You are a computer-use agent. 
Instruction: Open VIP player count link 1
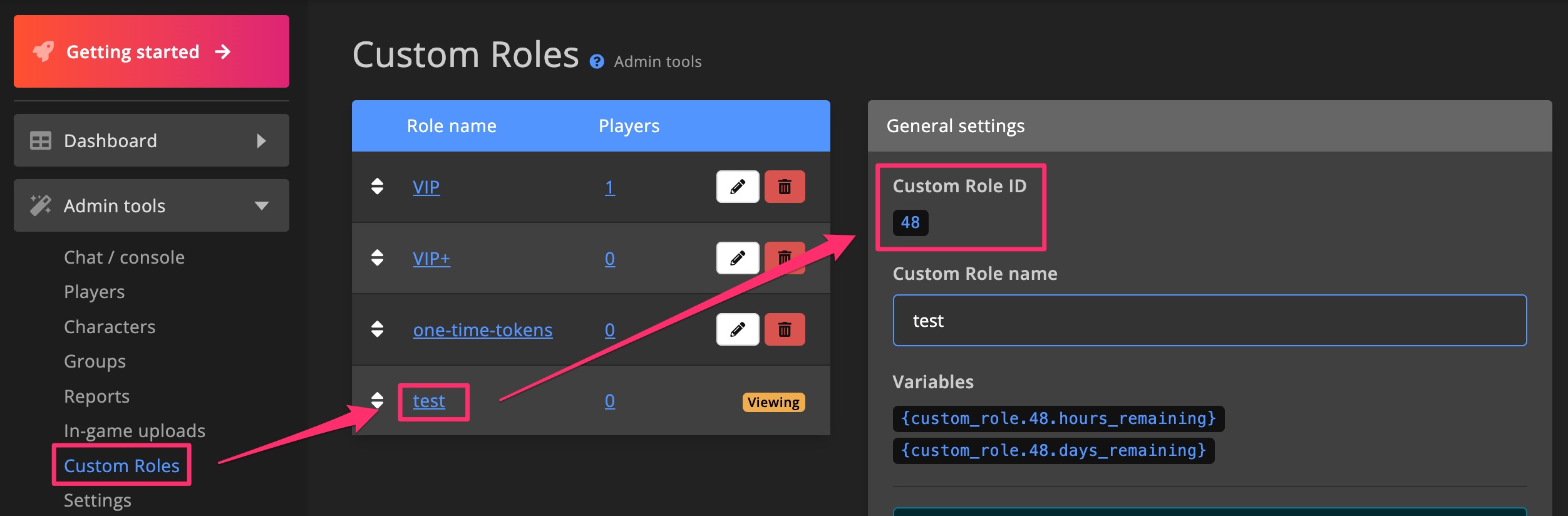tap(610, 187)
